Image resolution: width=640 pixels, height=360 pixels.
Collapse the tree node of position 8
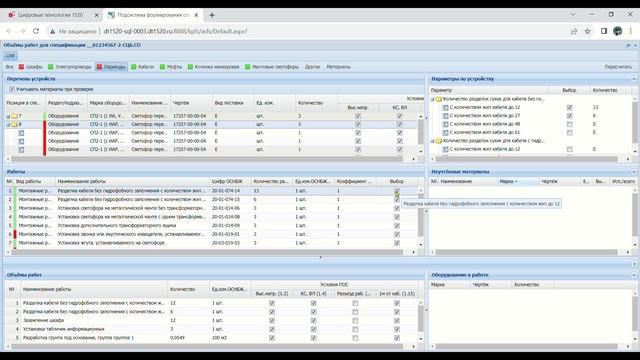[8, 125]
